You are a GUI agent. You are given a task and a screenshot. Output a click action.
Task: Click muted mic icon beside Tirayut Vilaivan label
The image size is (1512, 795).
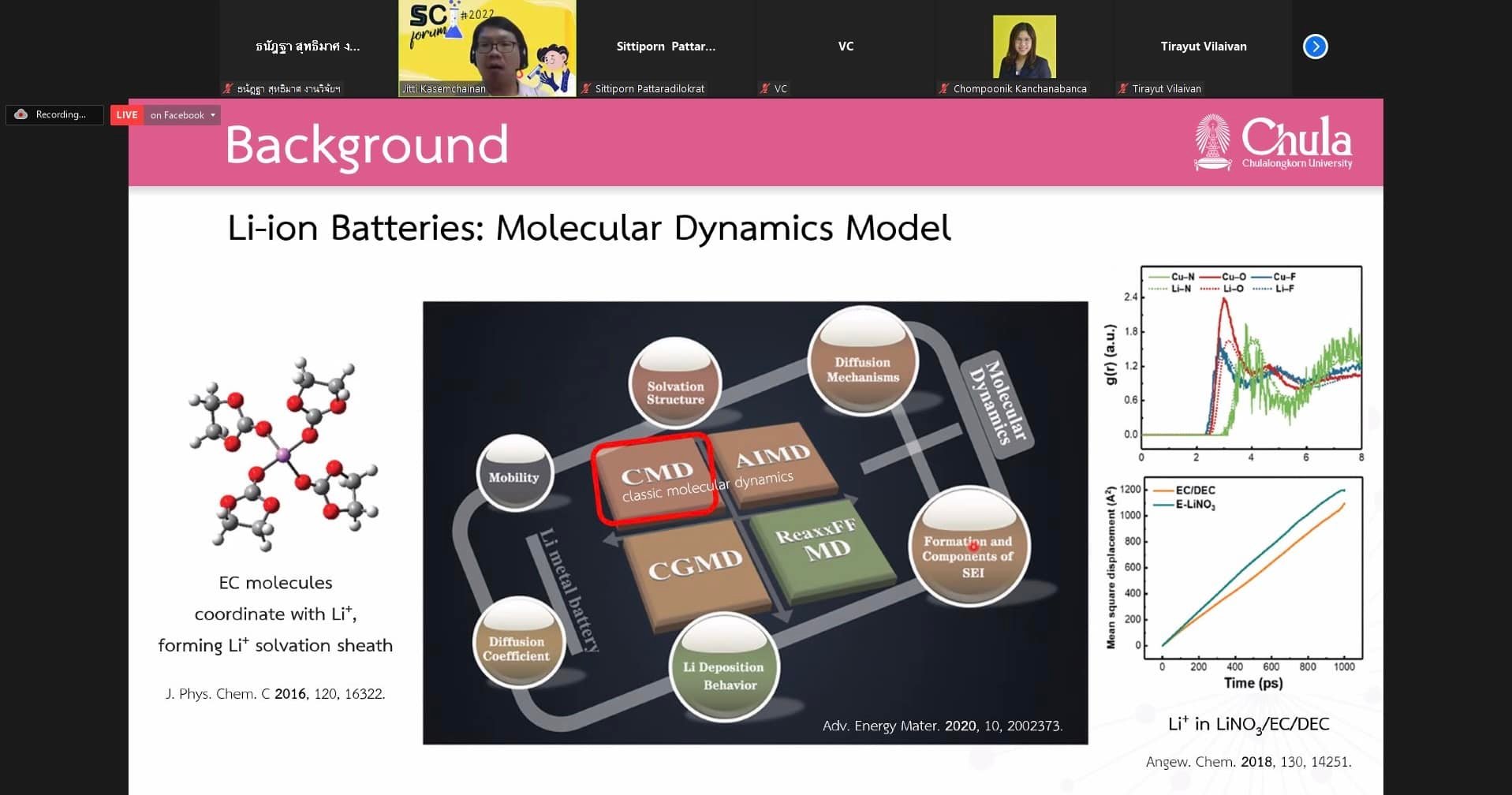point(1123,88)
